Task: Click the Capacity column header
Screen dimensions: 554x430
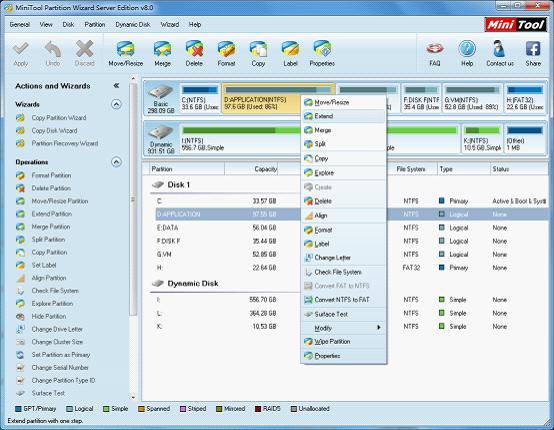Action: tap(251, 169)
